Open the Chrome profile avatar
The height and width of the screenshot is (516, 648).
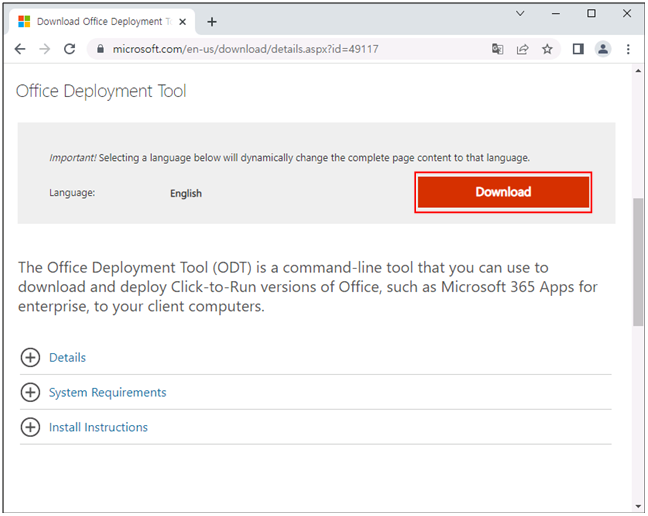pos(603,49)
